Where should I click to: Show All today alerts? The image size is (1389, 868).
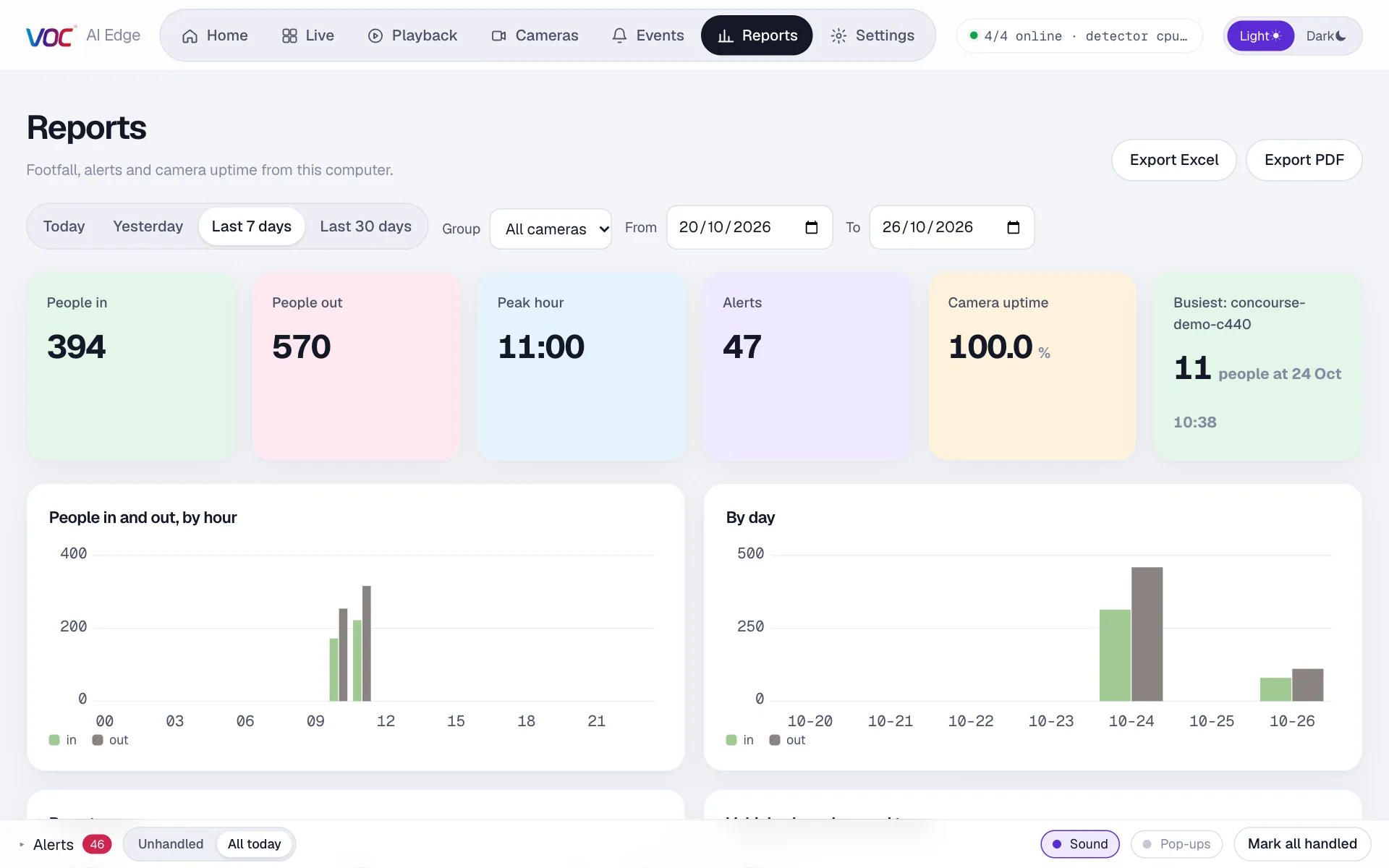pos(254,844)
